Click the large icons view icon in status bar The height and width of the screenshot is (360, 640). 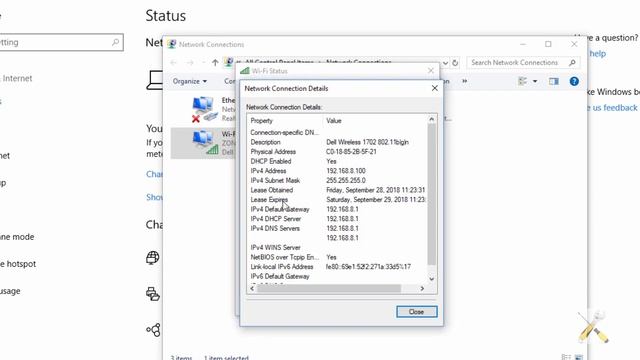pos(579,357)
